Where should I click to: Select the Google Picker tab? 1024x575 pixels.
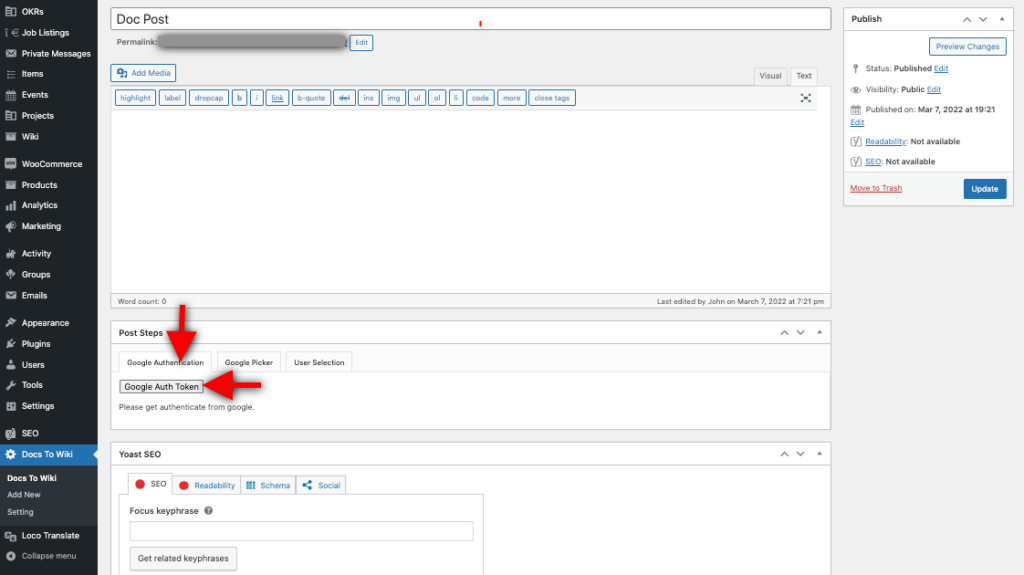[248, 362]
